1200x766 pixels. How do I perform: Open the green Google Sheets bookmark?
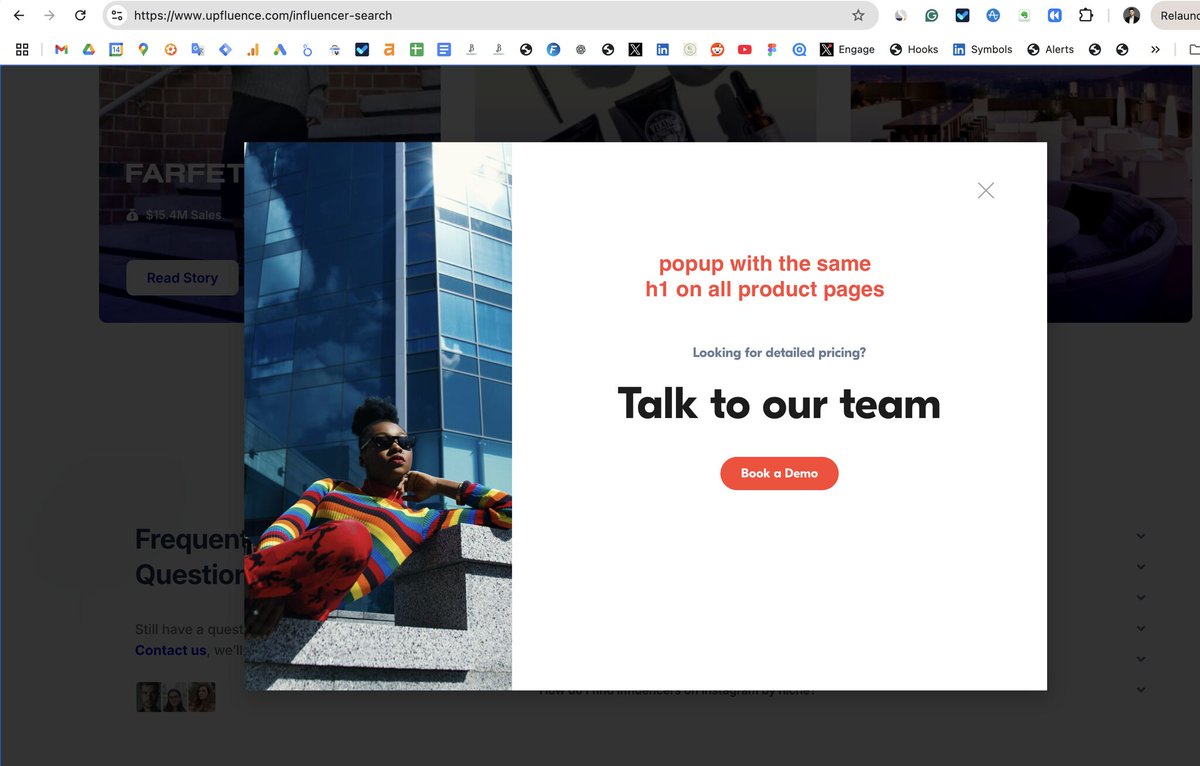(x=416, y=49)
